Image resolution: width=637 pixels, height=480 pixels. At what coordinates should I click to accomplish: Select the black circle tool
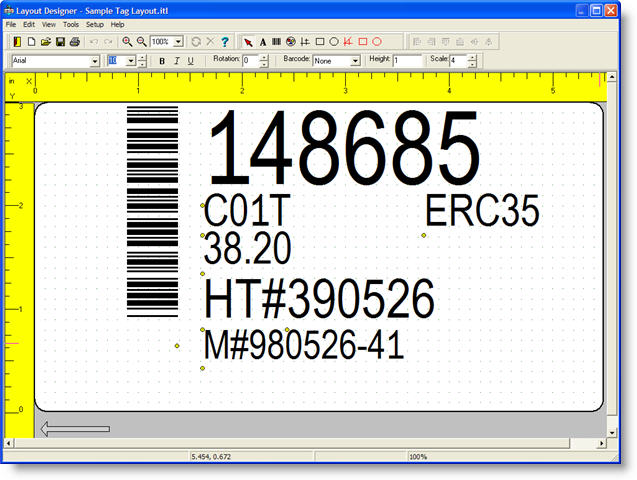pos(334,42)
